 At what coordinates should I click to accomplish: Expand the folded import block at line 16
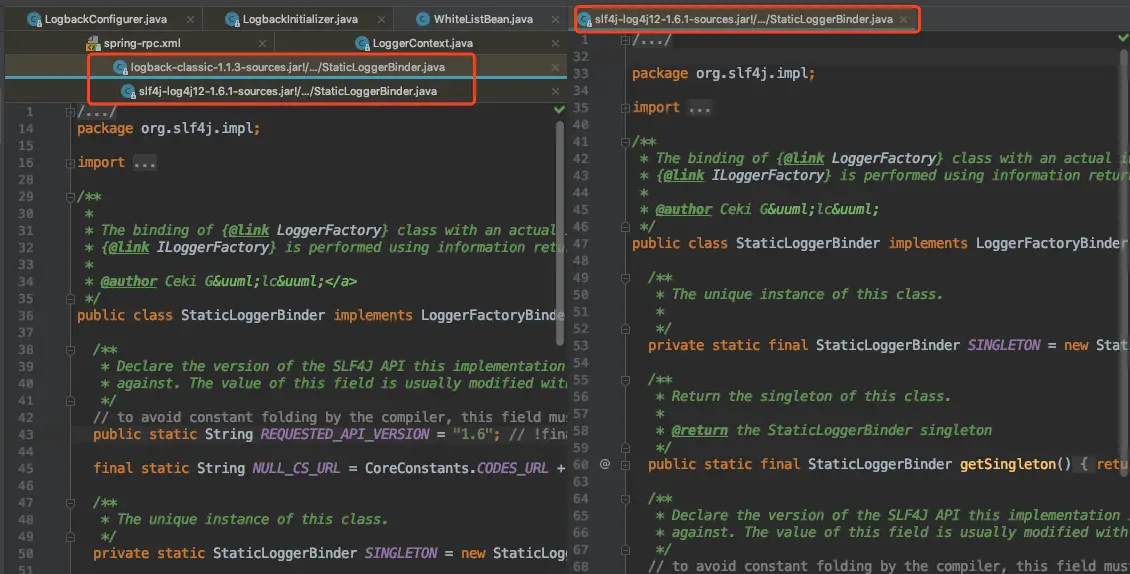70,163
